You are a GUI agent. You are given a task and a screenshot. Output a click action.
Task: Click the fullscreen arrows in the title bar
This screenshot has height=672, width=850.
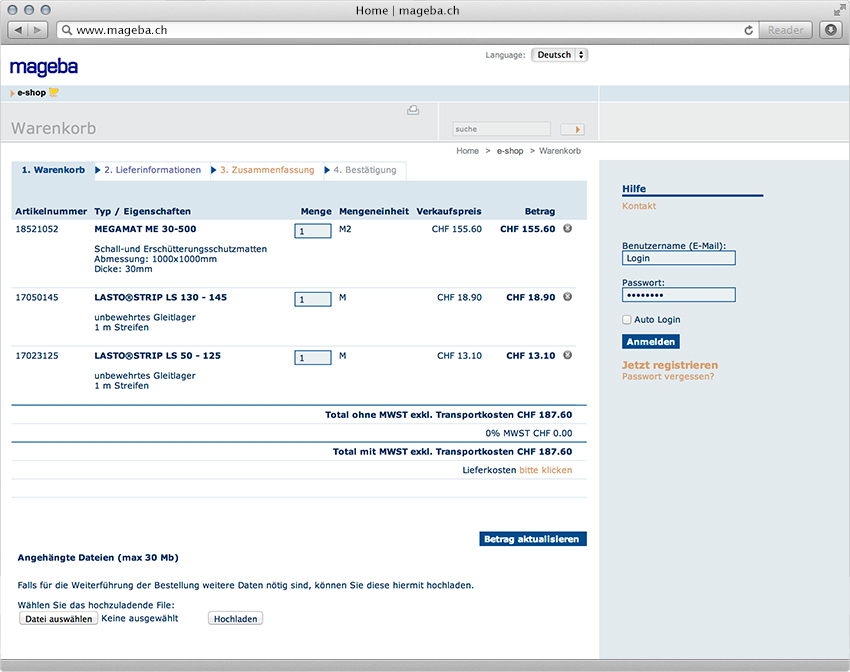pos(839,10)
